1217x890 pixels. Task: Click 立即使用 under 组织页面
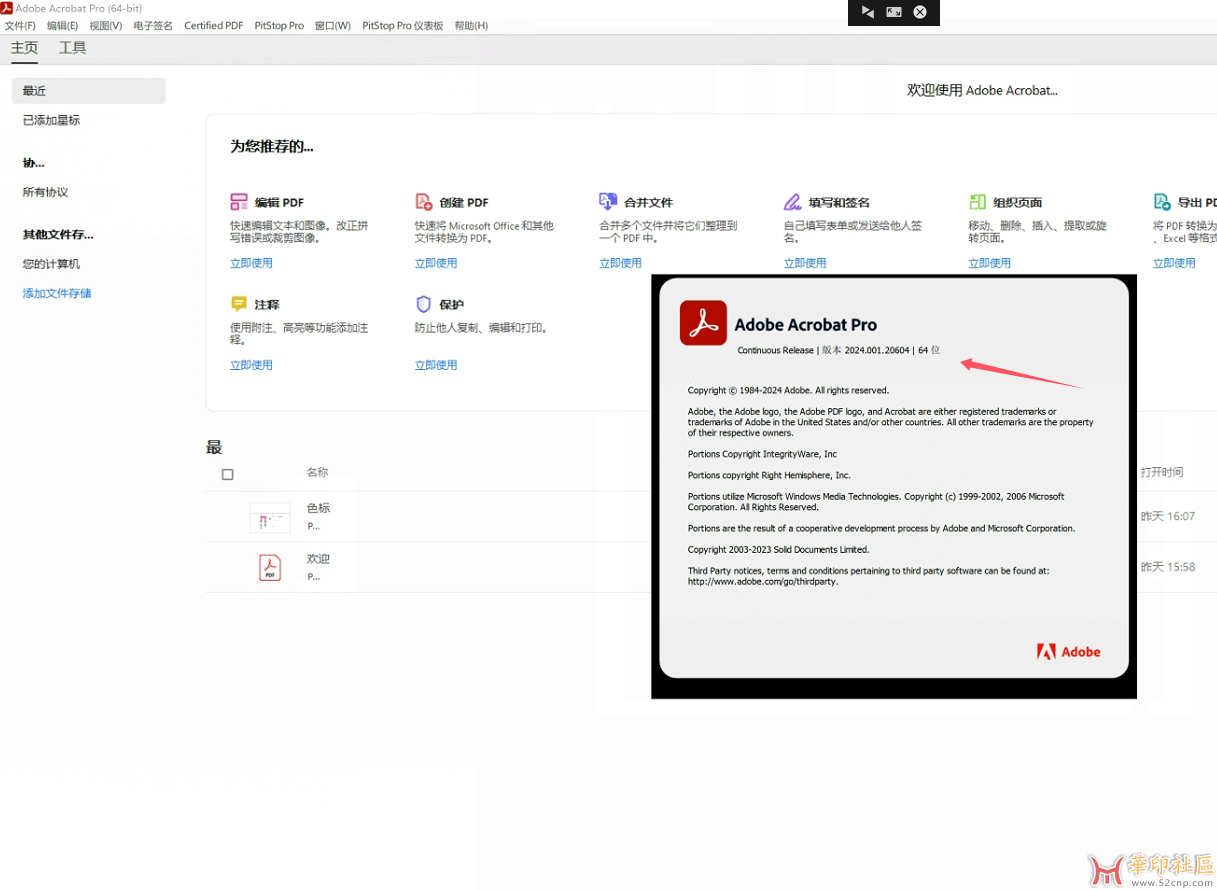point(989,263)
